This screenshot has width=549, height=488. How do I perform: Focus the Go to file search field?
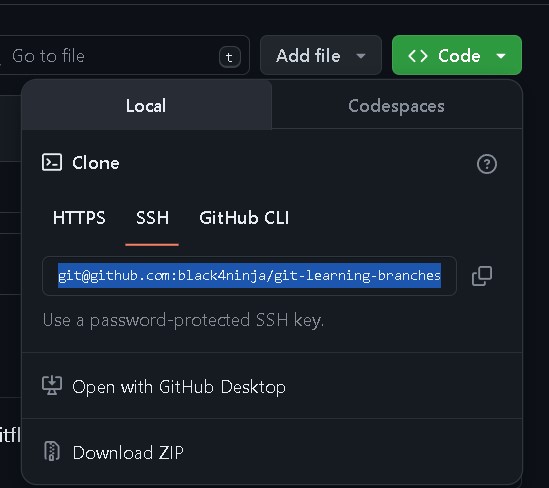pos(123,55)
